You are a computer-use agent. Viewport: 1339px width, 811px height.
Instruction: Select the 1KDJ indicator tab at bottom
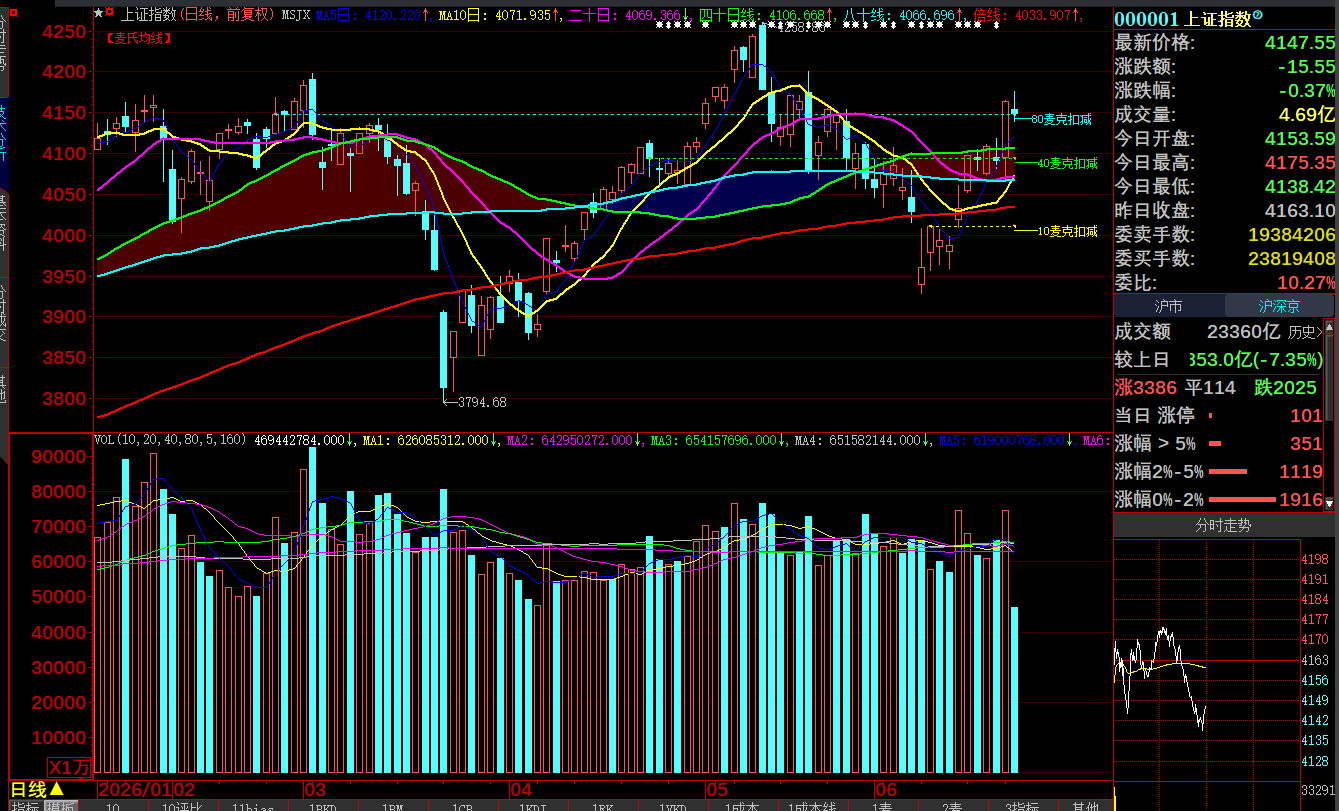coord(535,806)
